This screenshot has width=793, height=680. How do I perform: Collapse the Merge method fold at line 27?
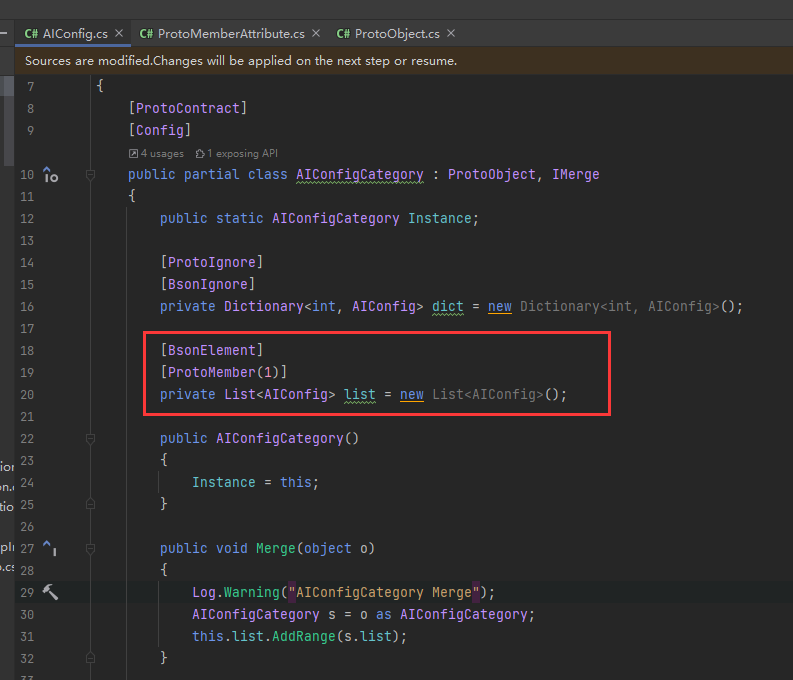91,549
